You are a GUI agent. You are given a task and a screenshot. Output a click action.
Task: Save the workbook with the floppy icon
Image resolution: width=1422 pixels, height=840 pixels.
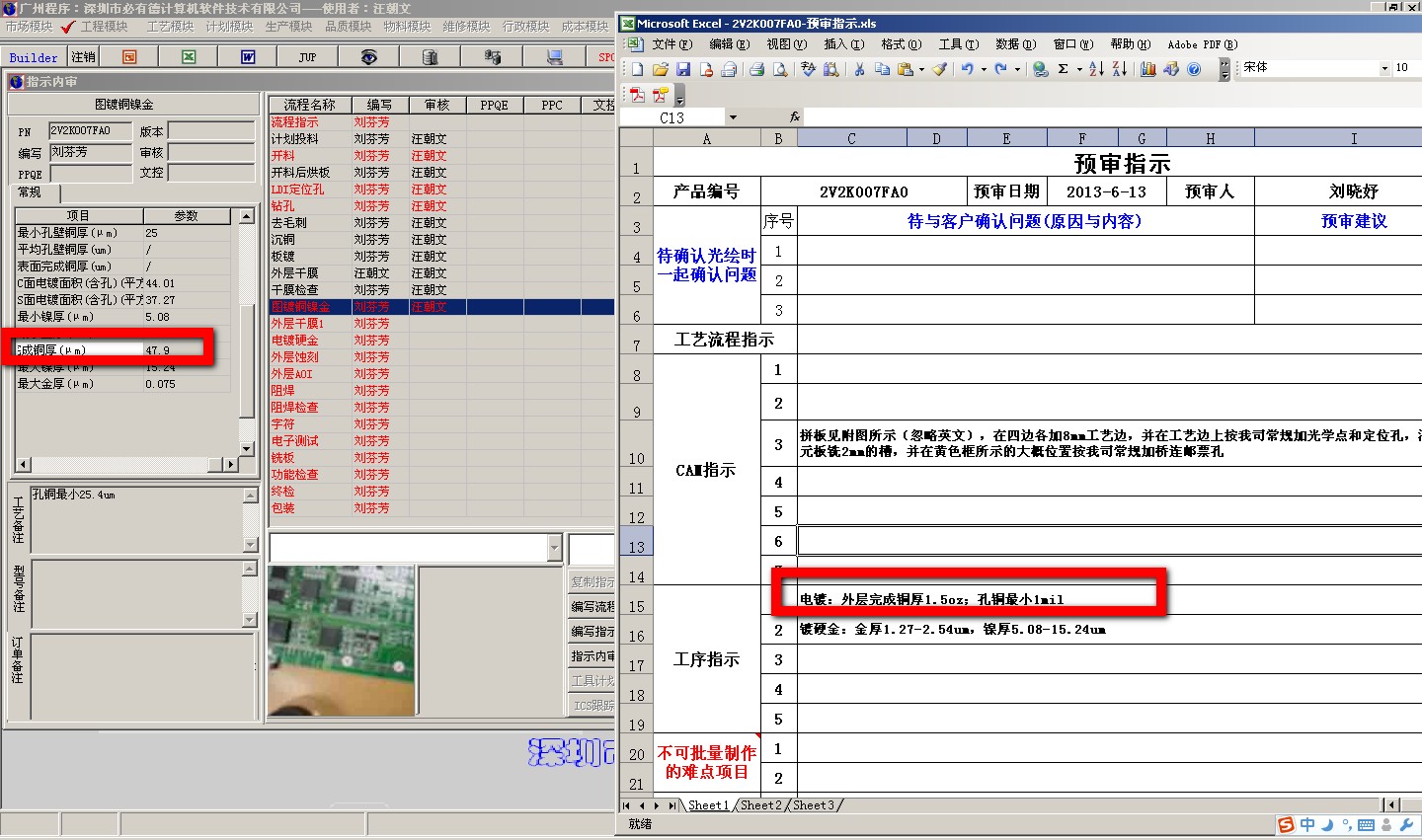click(x=682, y=69)
